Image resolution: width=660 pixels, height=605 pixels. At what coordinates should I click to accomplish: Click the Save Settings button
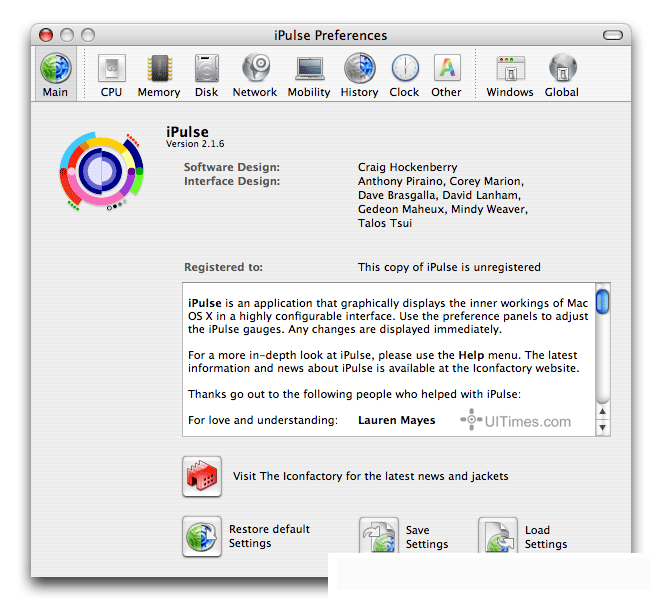(380, 537)
